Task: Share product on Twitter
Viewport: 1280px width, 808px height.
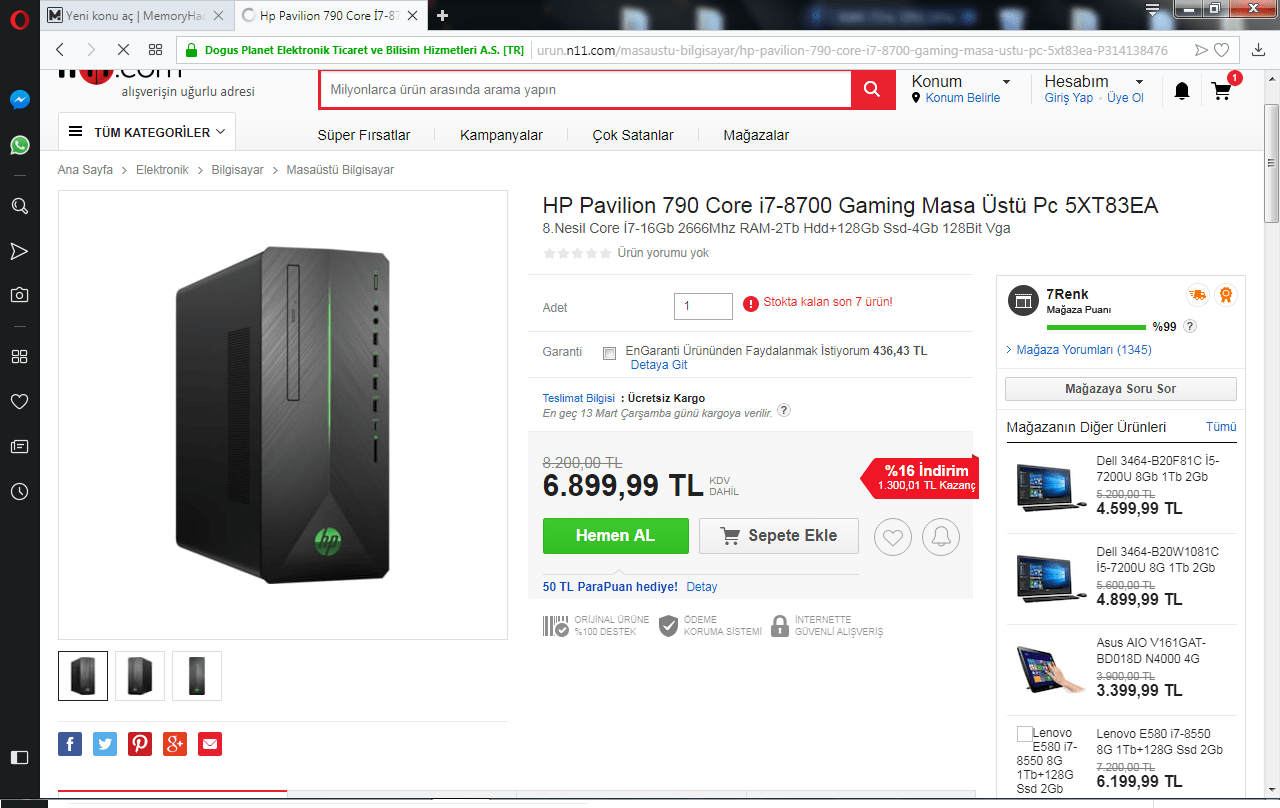Action: pyautogui.click(x=105, y=744)
